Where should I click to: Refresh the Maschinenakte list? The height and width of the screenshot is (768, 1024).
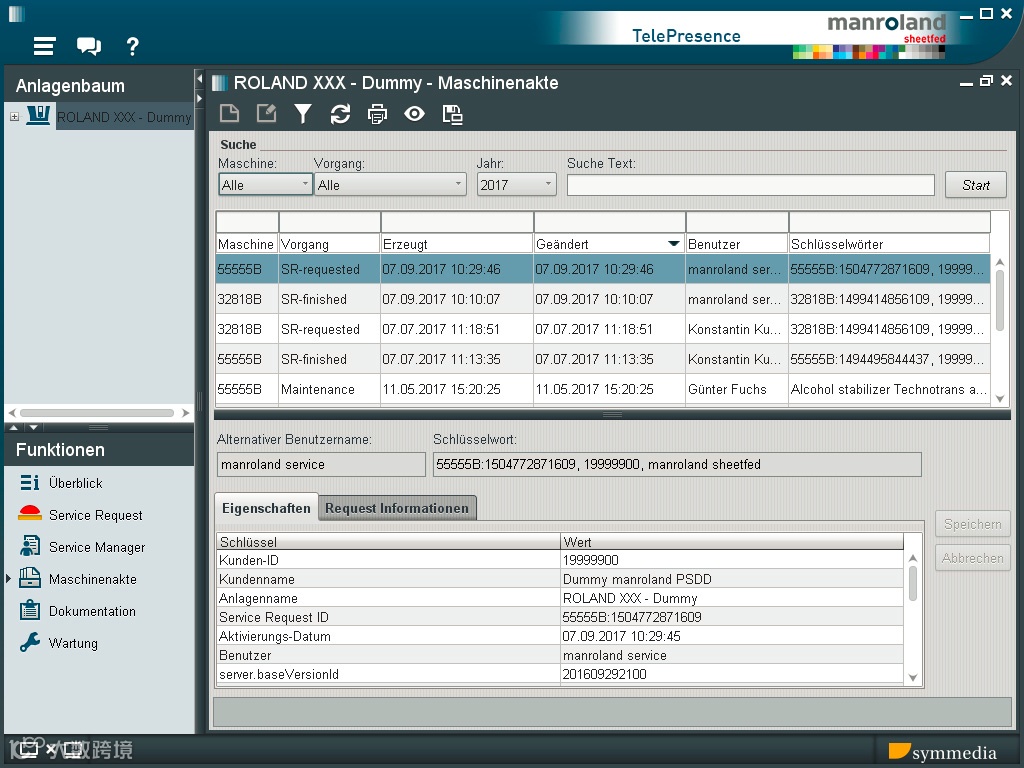[x=340, y=114]
